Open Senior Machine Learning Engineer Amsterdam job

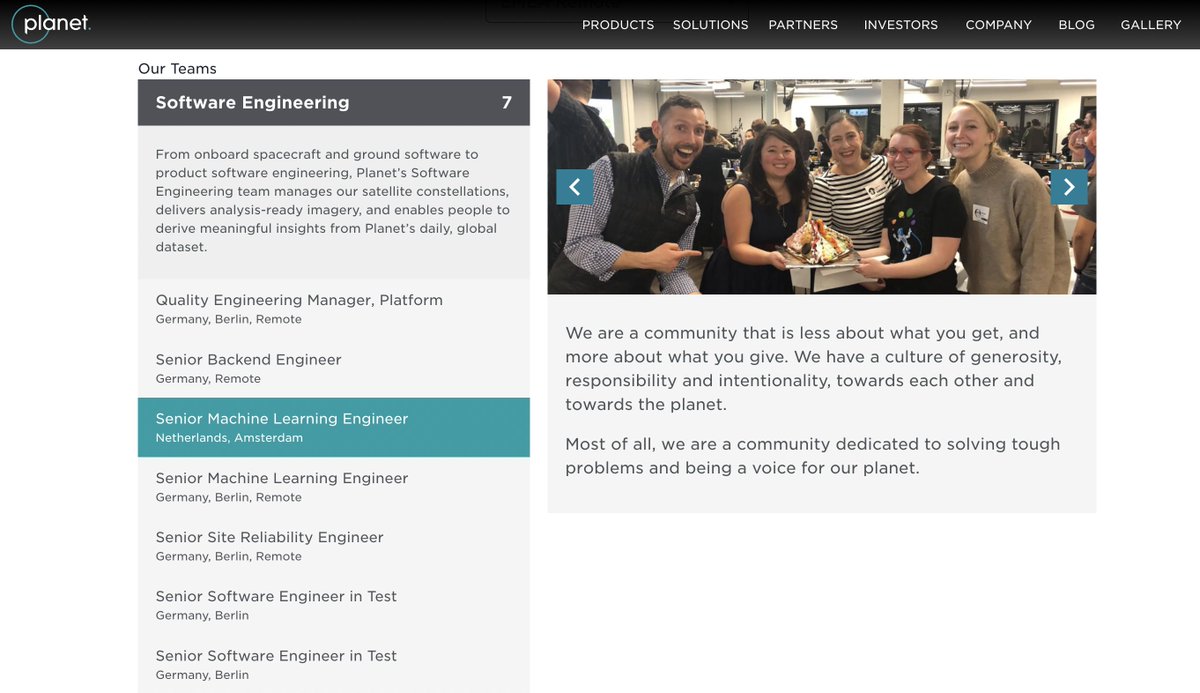(x=334, y=427)
